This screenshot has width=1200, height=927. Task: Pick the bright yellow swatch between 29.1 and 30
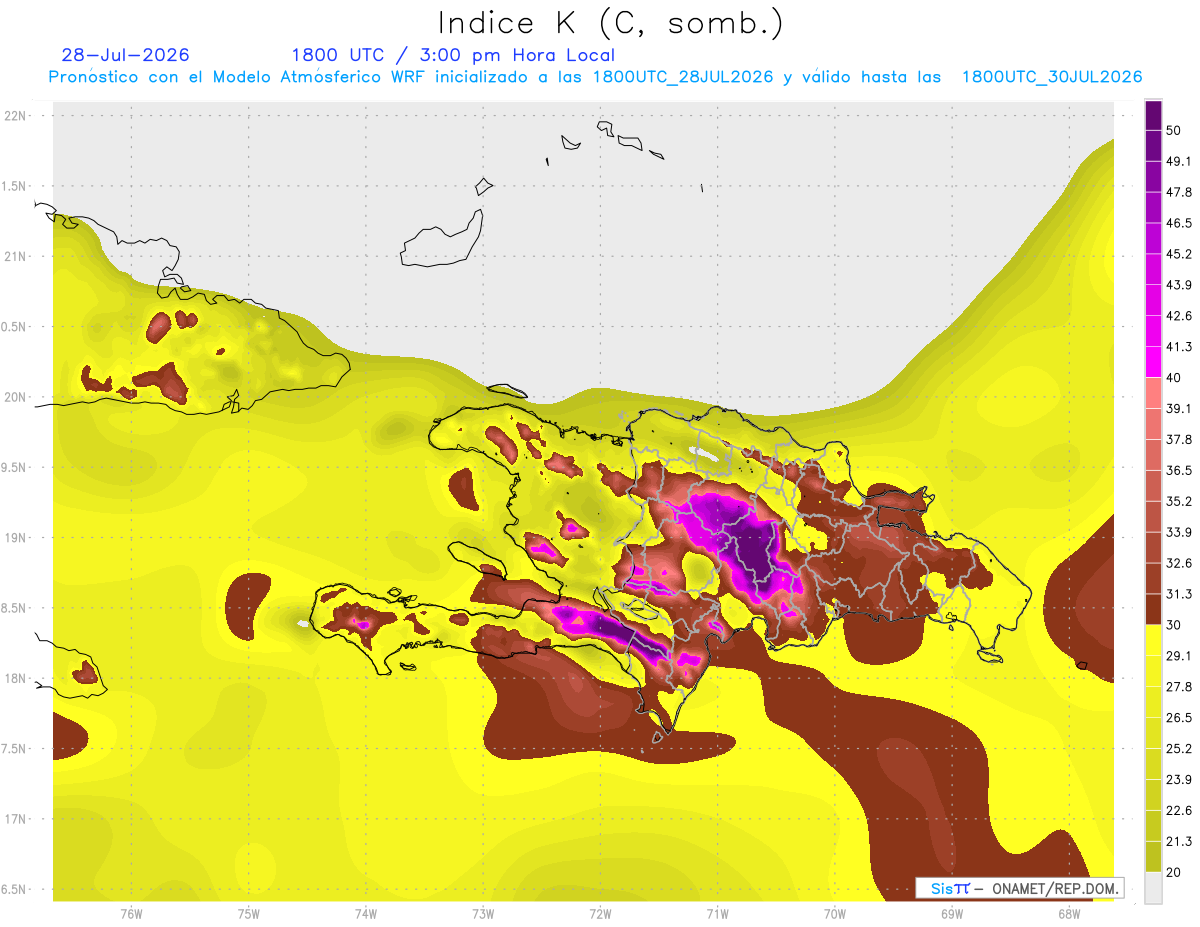[1153, 641]
